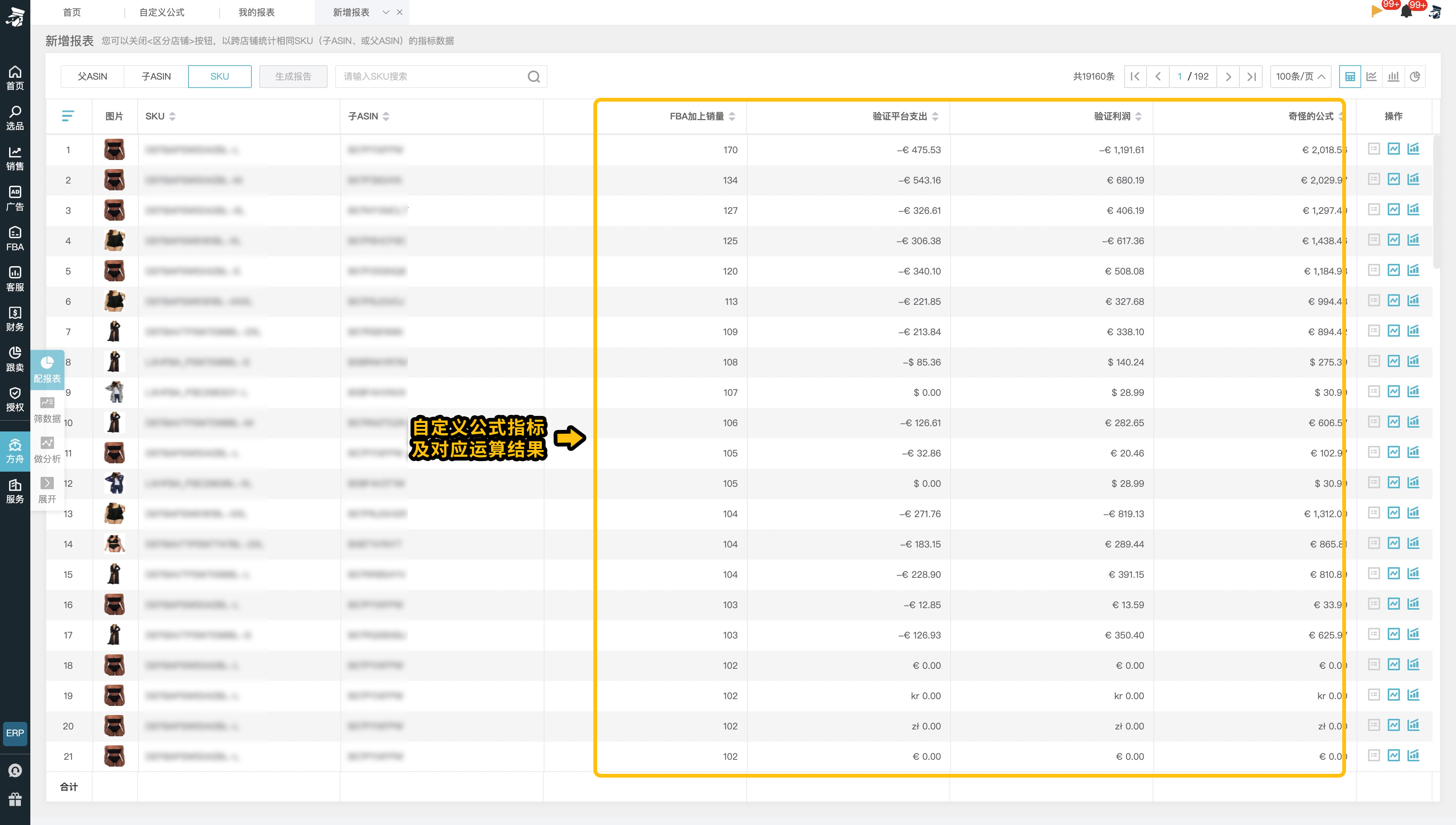The height and width of the screenshot is (825, 1456).
Task: Open row 21 bar chart icon
Action: (x=1414, y=755)
